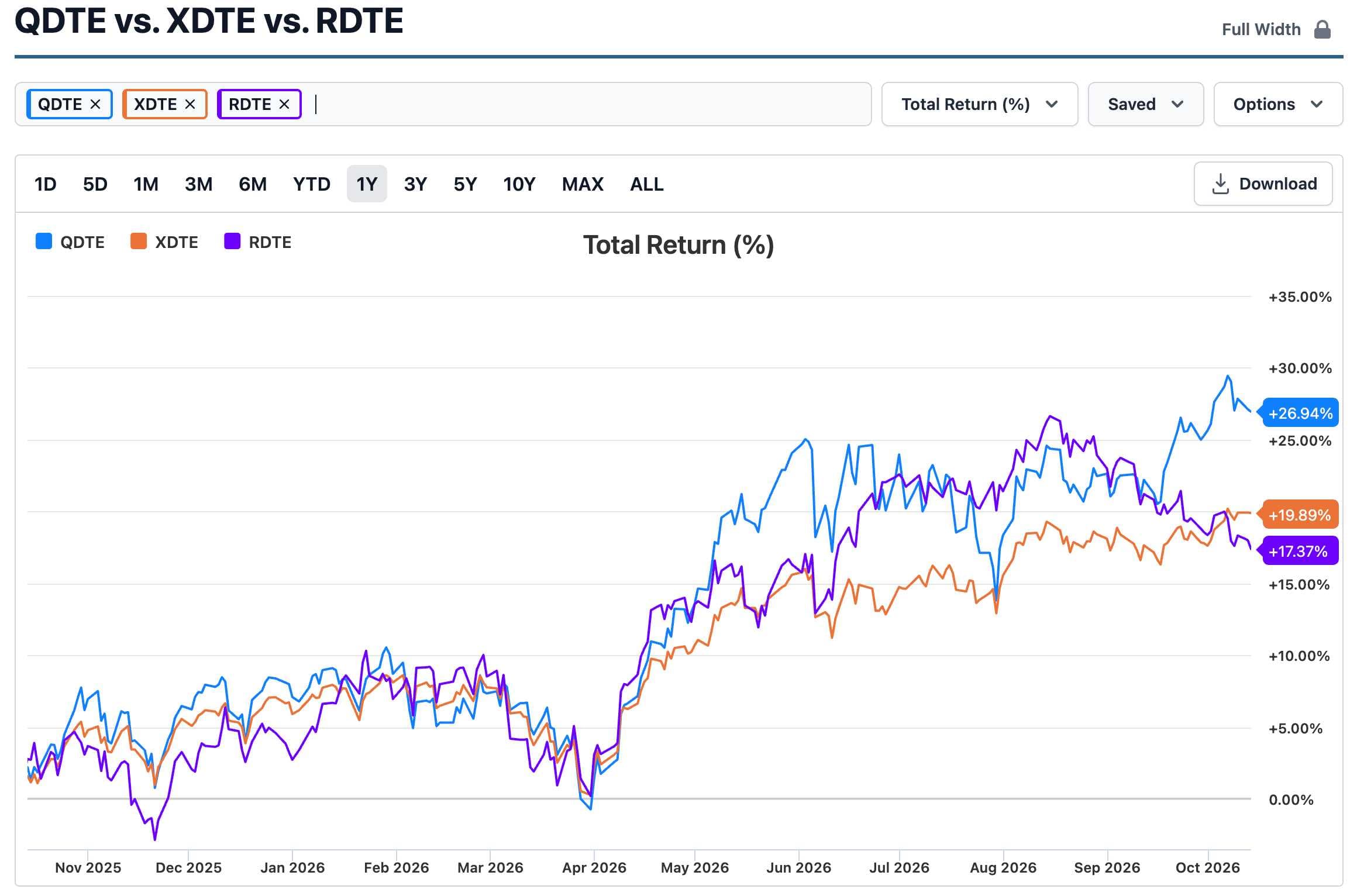Select the 5D time range
This screenshot has width=1357, height=896.
pyautogui.click(x=95, y=184)
